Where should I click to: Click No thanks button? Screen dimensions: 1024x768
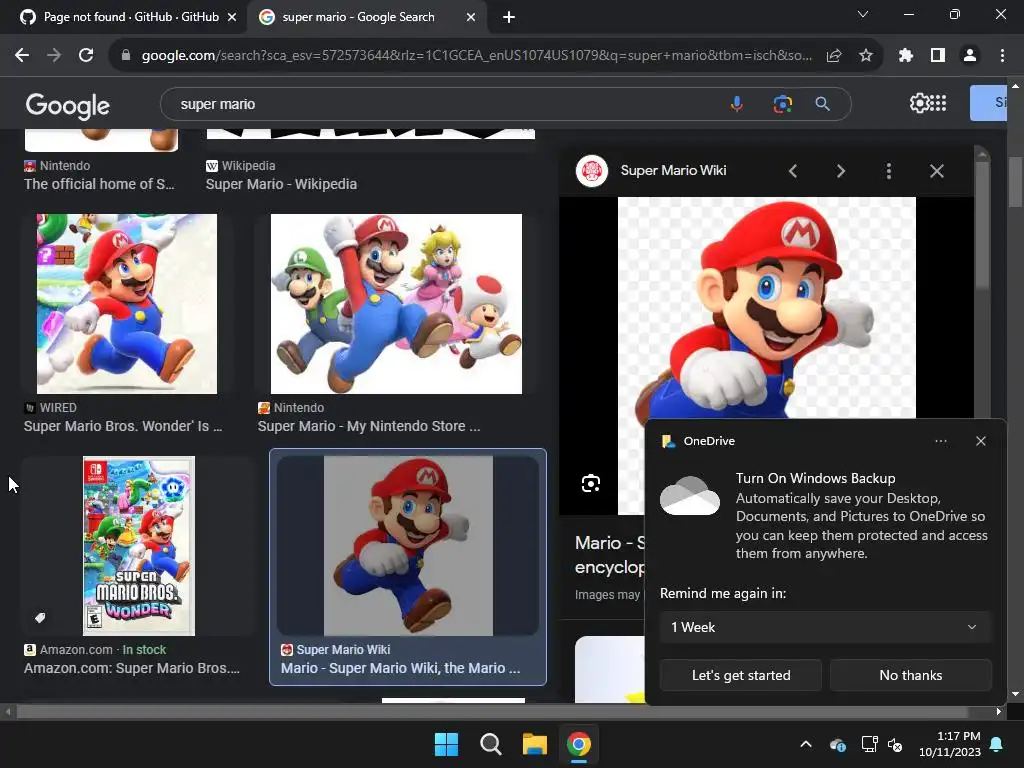tap(910, 675)
